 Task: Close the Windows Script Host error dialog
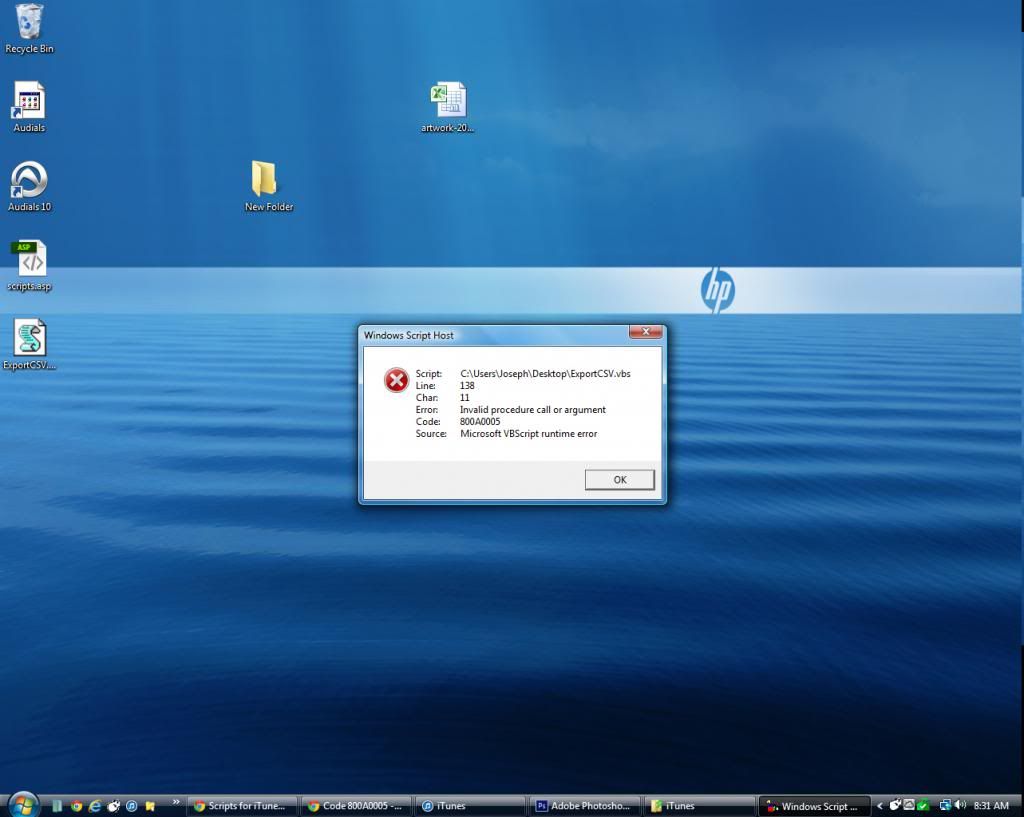[645, 333]
